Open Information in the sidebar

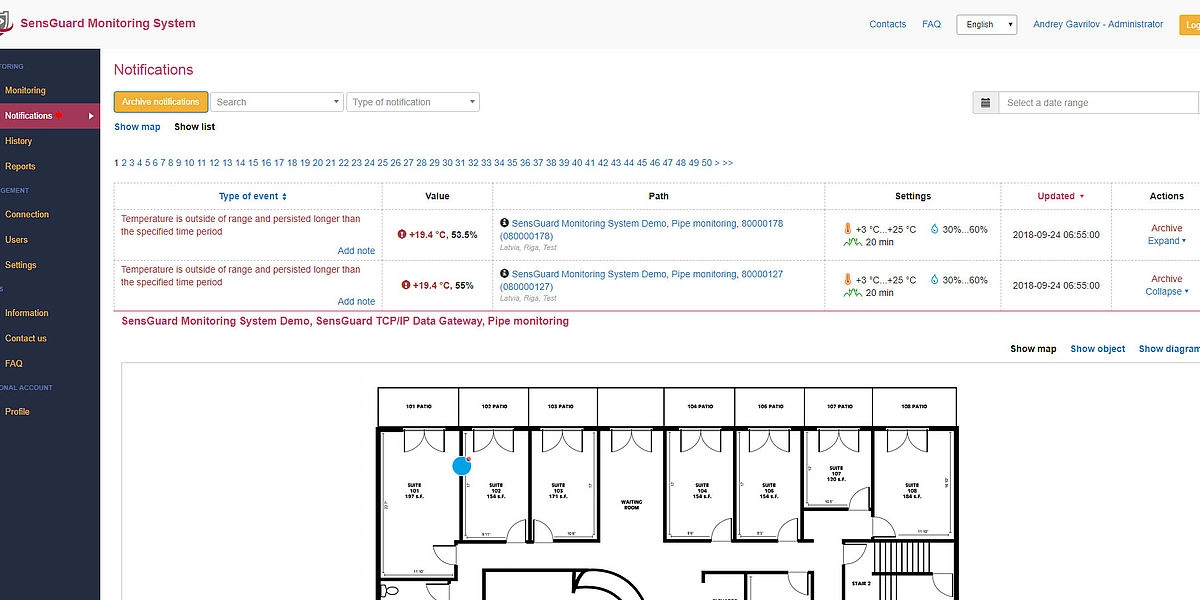26,313
